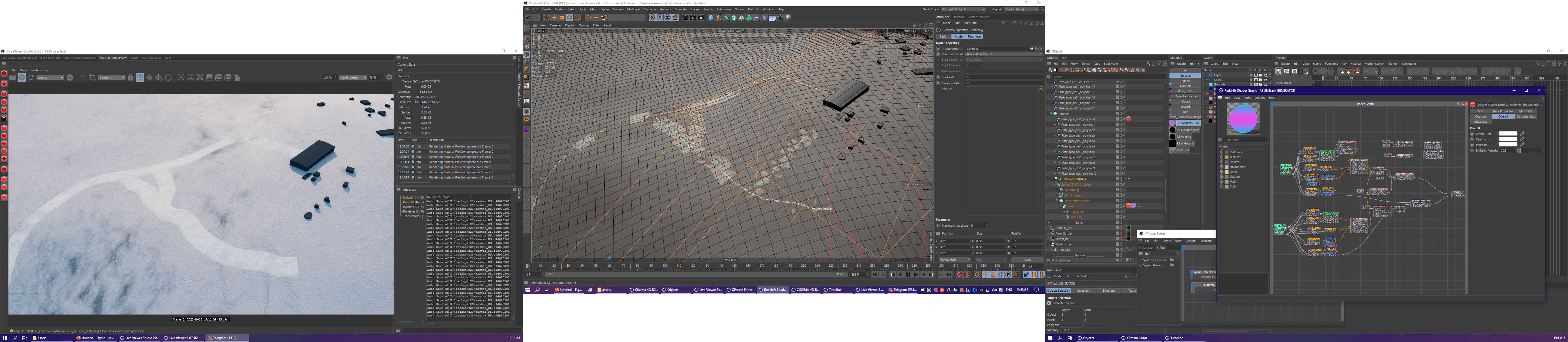
Task: Click the spline Pen tool icon
Action: (719, 18)
